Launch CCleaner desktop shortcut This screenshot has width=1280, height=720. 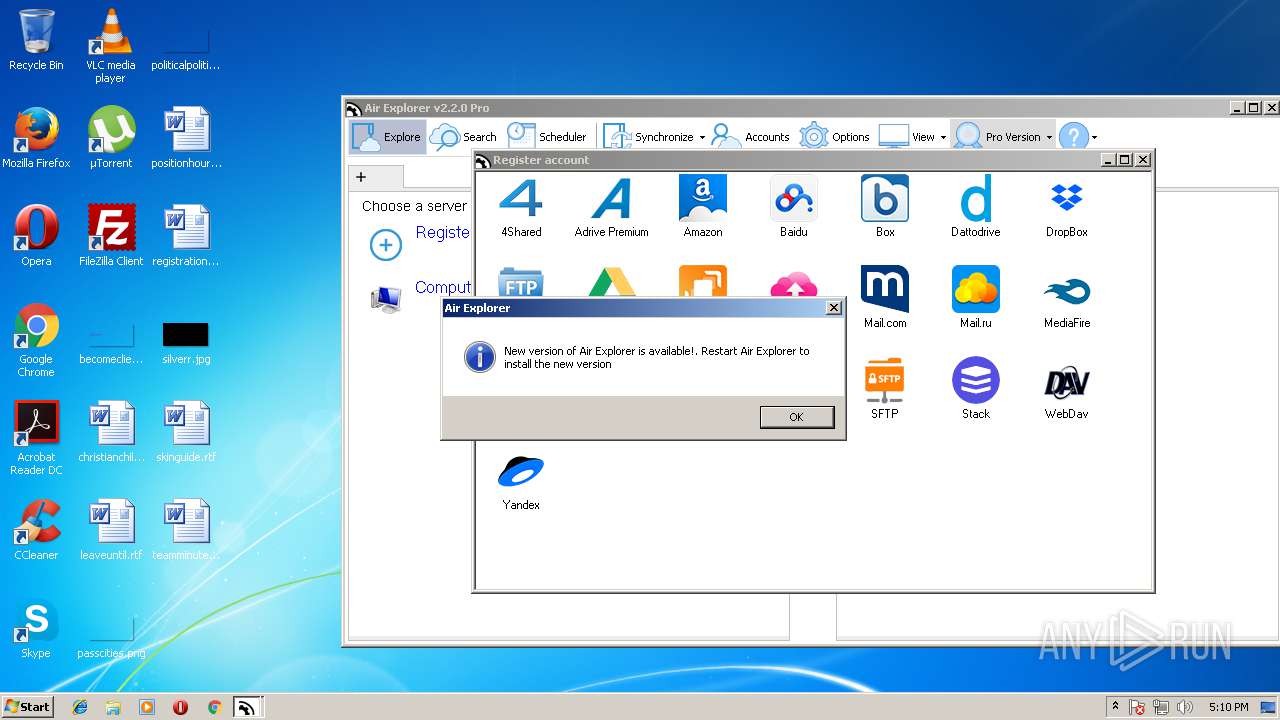[36, 530]
